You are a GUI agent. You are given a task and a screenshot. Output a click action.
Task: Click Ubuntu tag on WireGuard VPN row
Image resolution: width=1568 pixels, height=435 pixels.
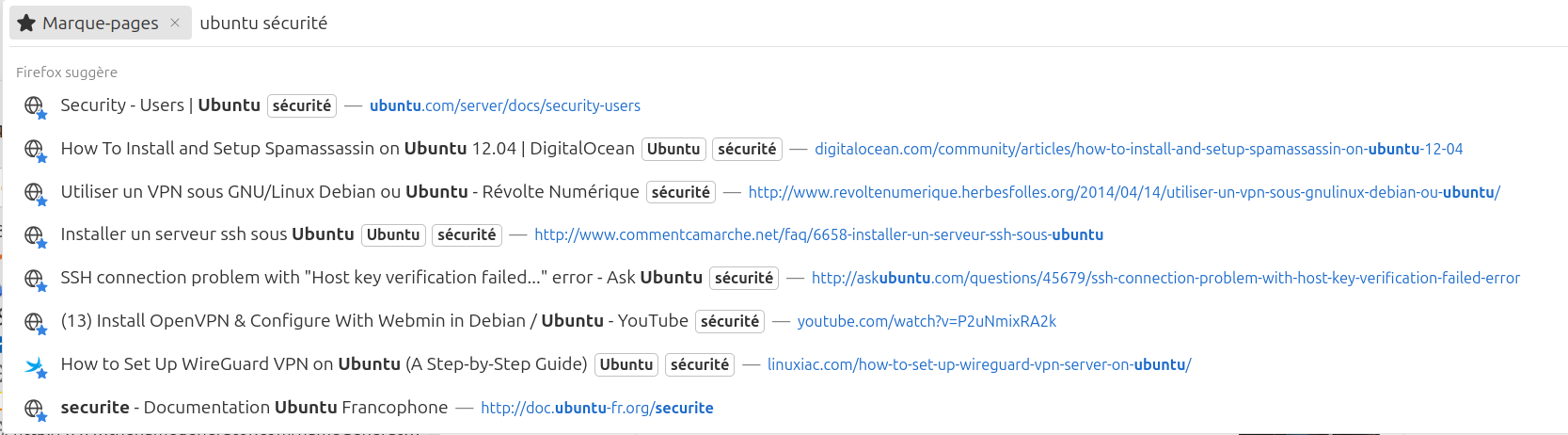point(626,364)
